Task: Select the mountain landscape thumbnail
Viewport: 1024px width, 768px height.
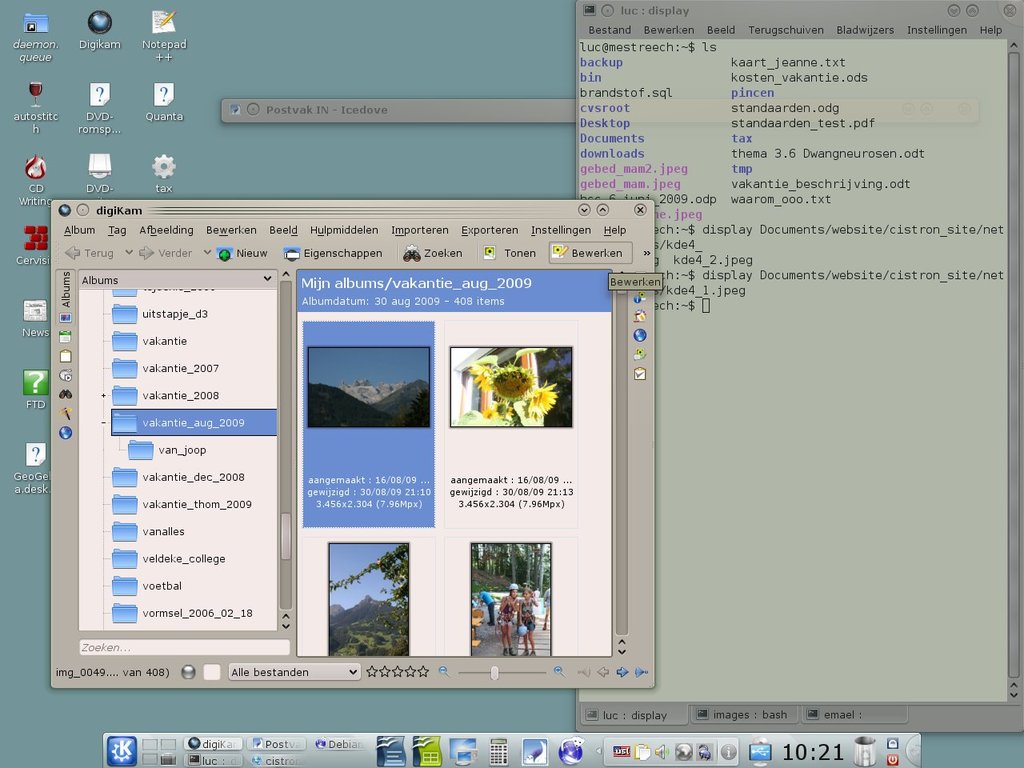Action: pos(368,387)
